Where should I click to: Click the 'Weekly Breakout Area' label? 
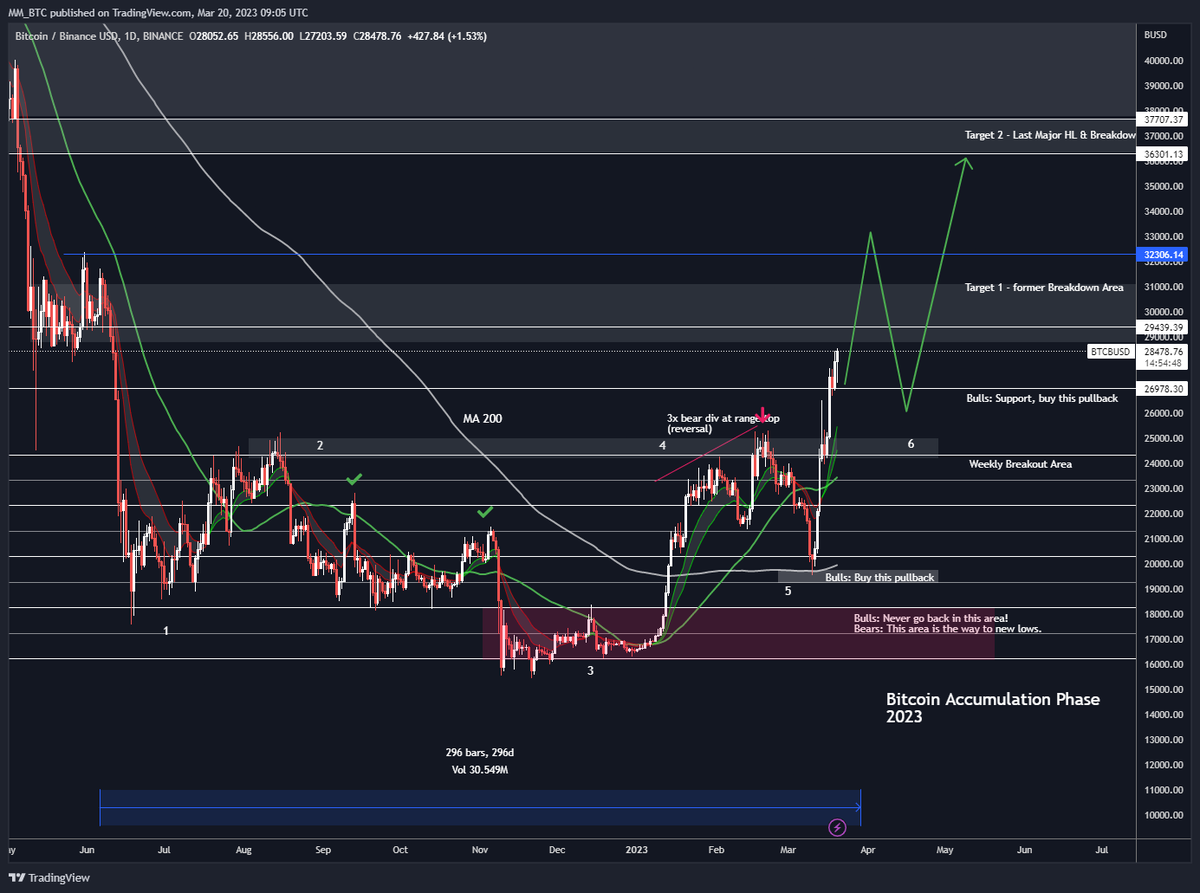pyautogui.click(x=1020, y=464)
